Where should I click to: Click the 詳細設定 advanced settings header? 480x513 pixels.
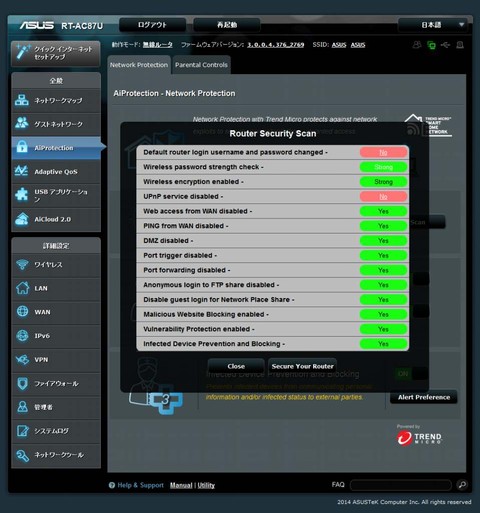[56, 246]
